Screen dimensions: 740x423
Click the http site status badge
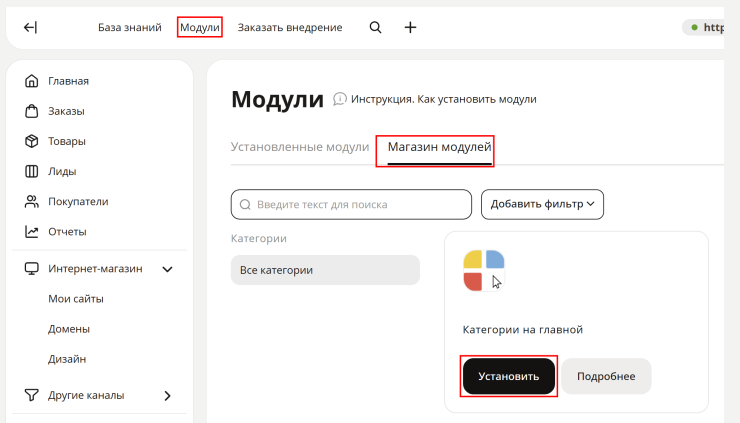pyautogui.click(x=705, y=27)
